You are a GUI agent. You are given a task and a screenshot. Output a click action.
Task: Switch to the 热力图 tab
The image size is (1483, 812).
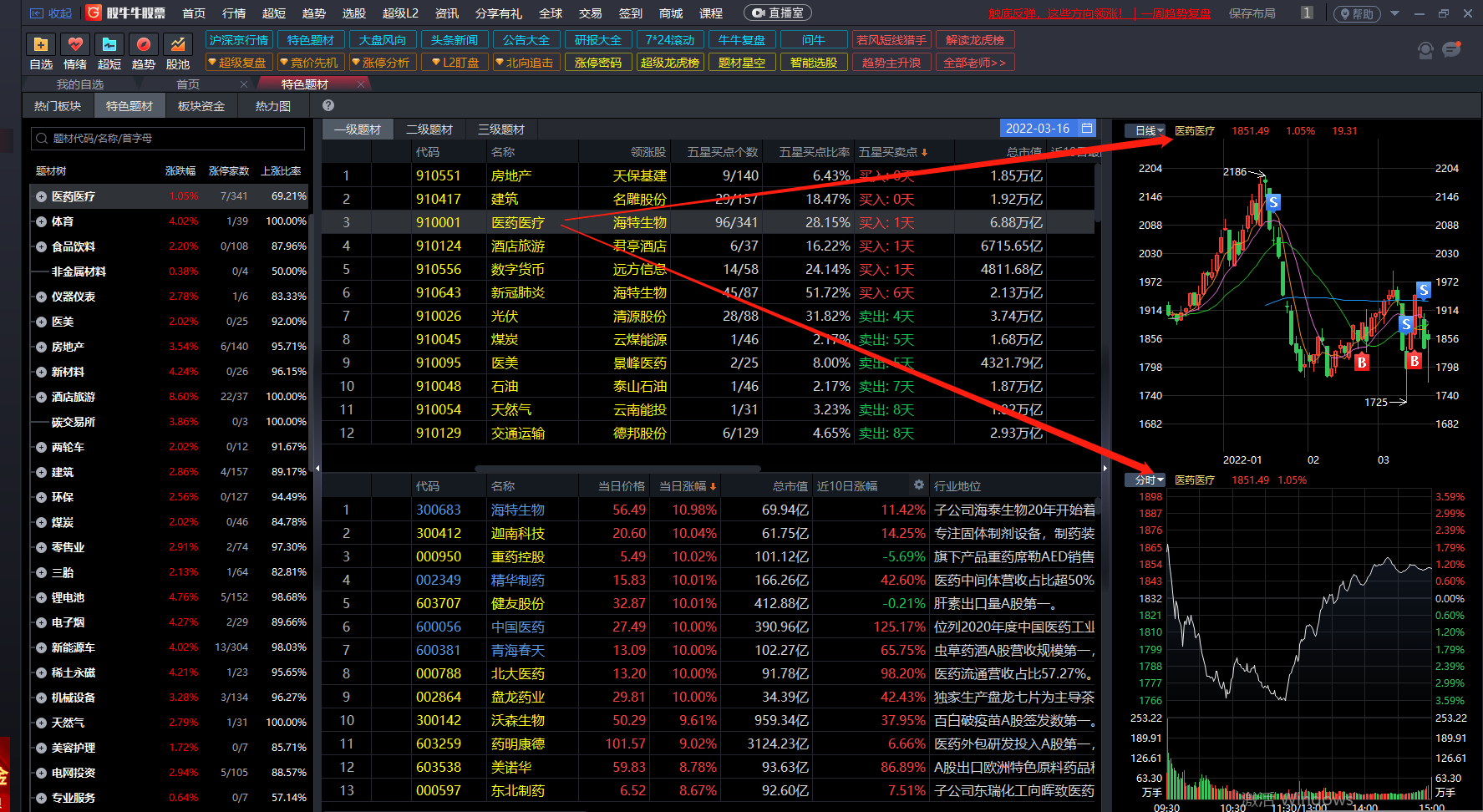pyautogui.click(x=273, y=106)
